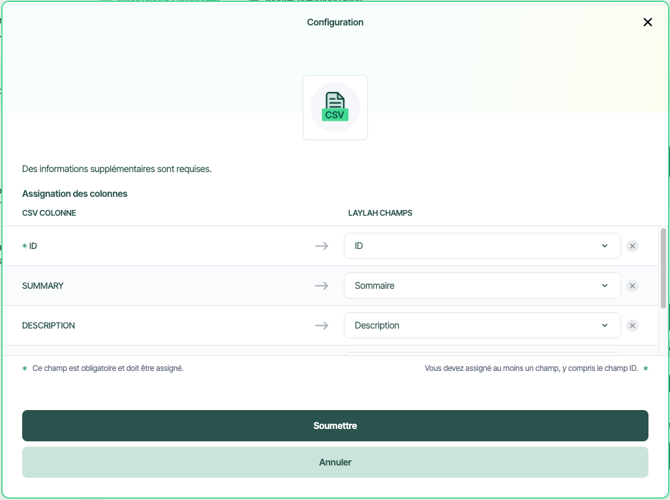Click the arrow in the ID row
670x500 pixels.
coord(321,246)
